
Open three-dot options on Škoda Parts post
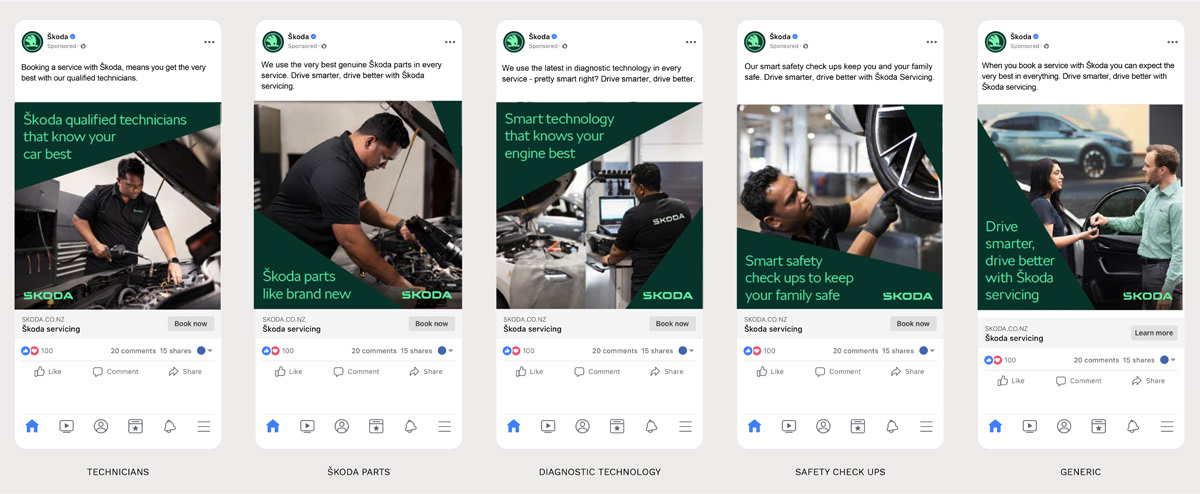point(450,42)
